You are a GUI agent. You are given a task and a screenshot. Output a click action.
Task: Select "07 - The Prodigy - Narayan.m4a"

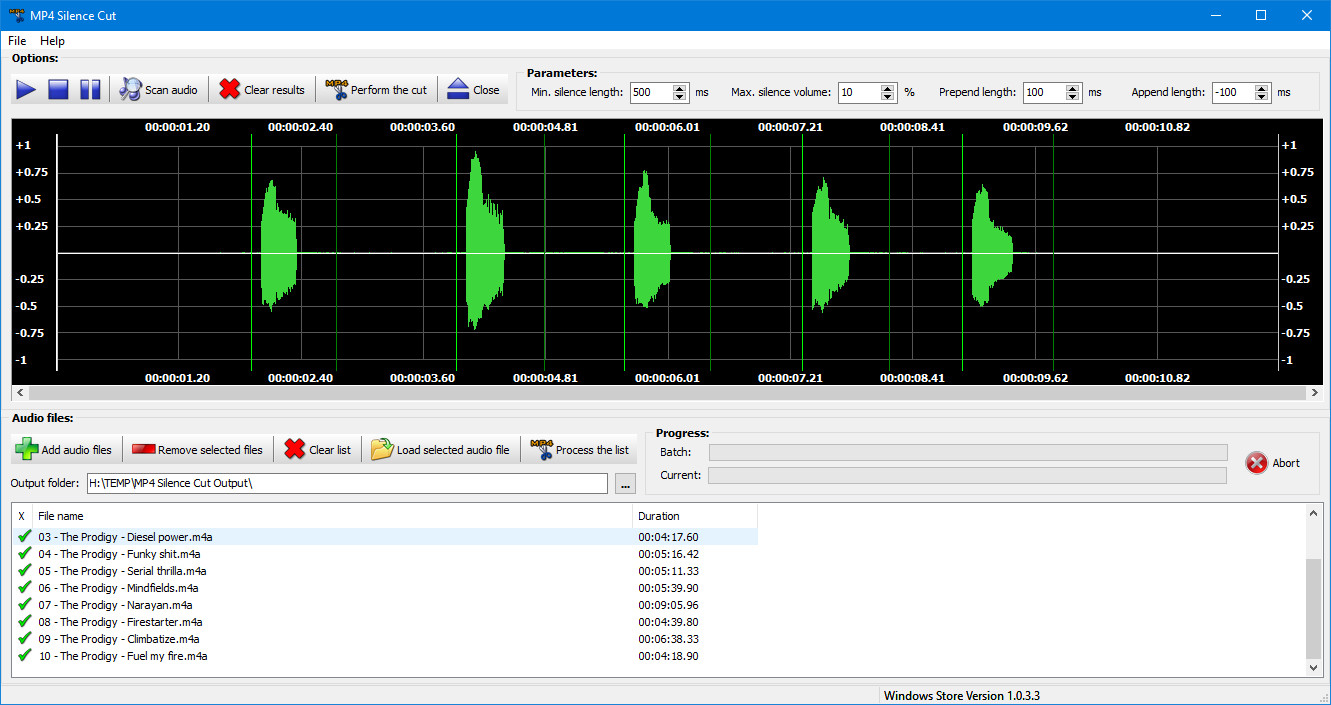(x=116, y=605)
